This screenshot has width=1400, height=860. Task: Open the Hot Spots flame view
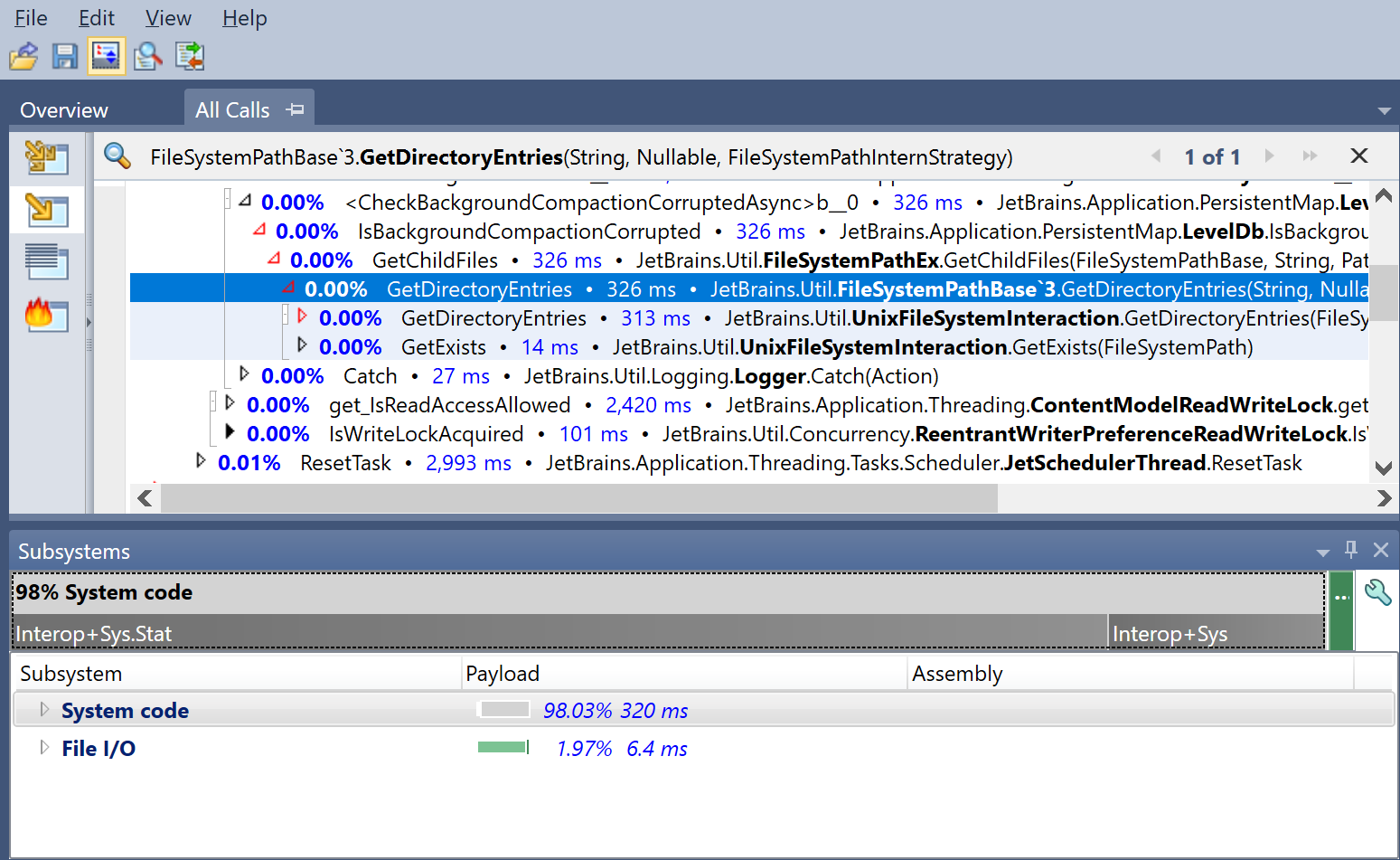(x=46, y=317)
